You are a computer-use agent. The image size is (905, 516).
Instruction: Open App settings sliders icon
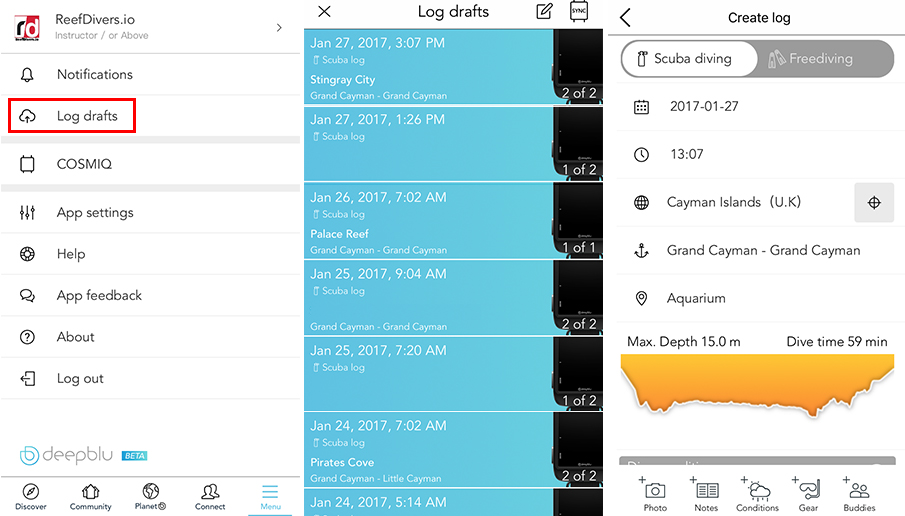(27, 212)
